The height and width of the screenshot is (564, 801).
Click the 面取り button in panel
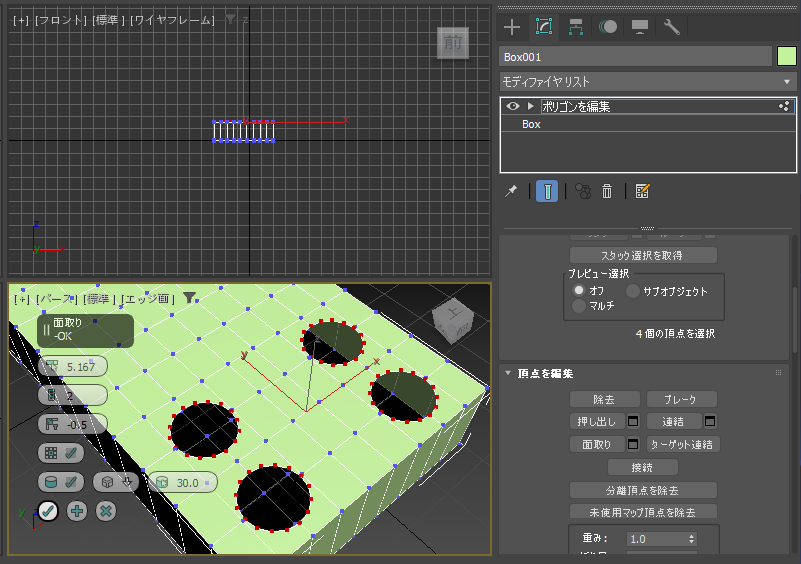[x=597, y=444]
